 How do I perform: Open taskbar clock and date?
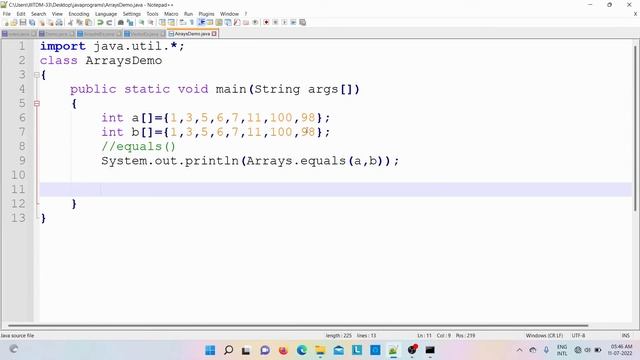click(x=620, y=350)
